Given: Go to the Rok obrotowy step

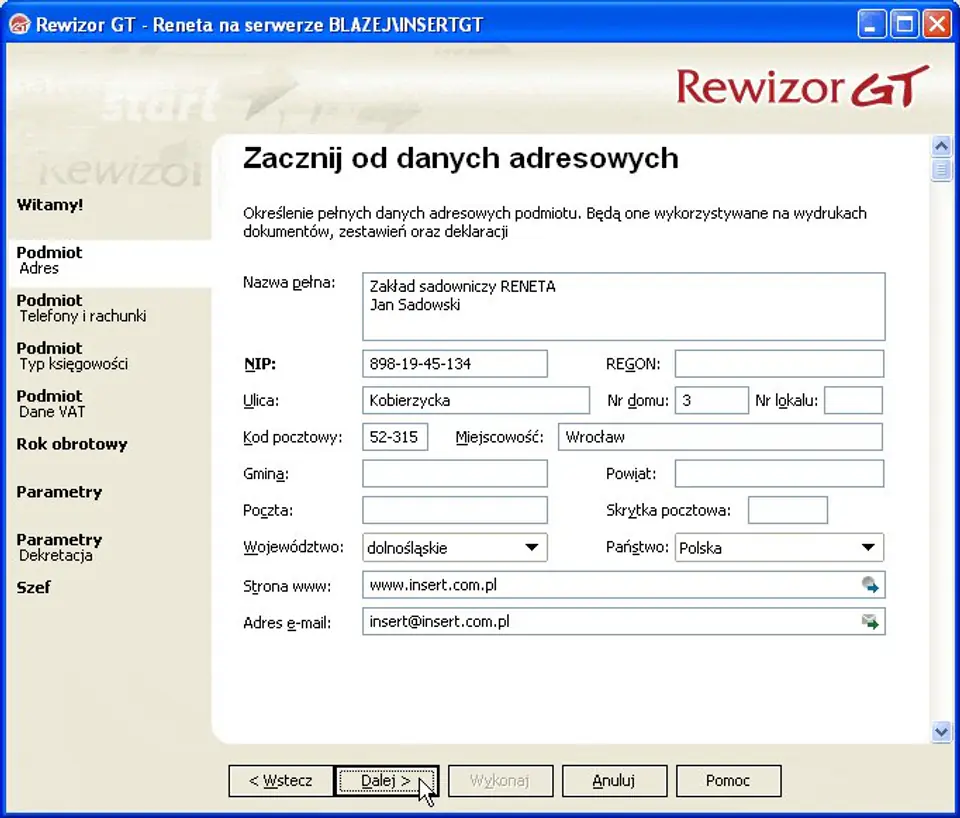Looking at the screenshot, I should coord(72,444).
